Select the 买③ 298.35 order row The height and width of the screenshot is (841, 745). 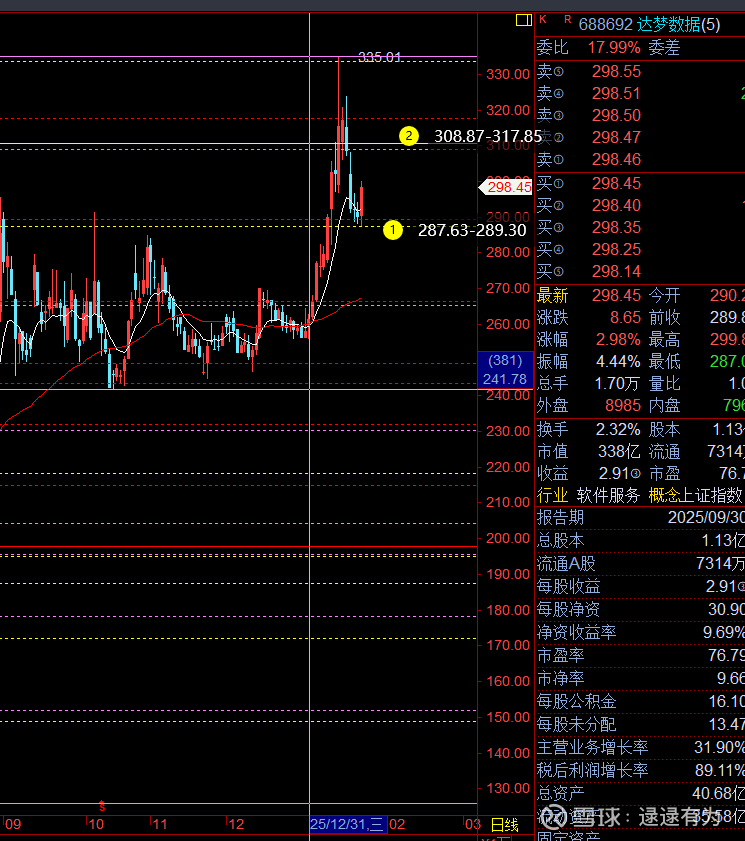click(x=640, y=227)
